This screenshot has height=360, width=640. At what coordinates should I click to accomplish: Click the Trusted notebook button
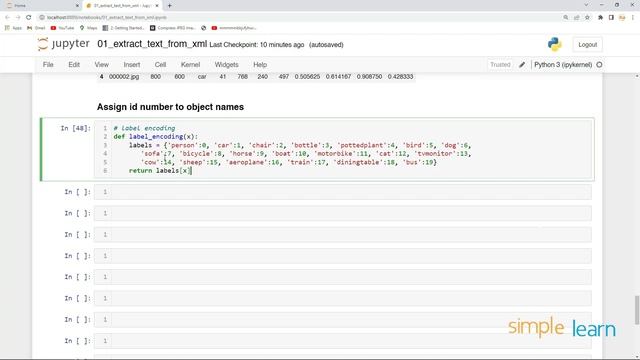500,64
